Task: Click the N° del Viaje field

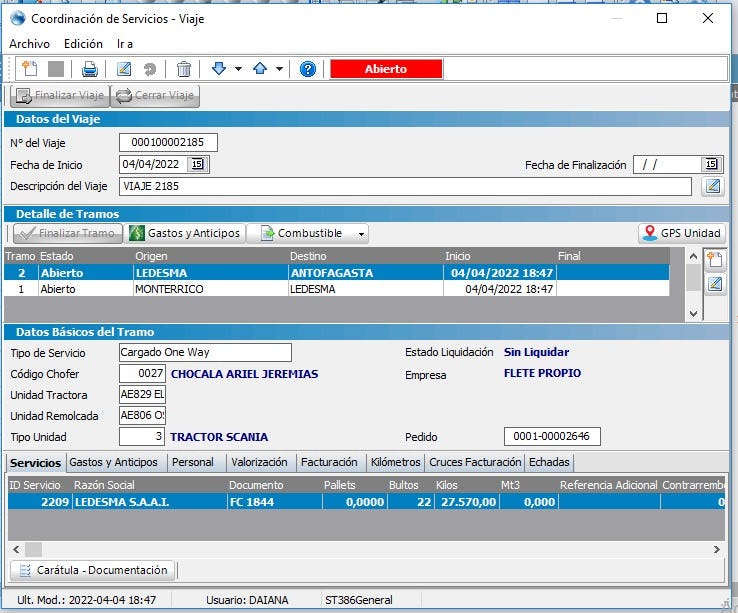Action: point(168,142)
